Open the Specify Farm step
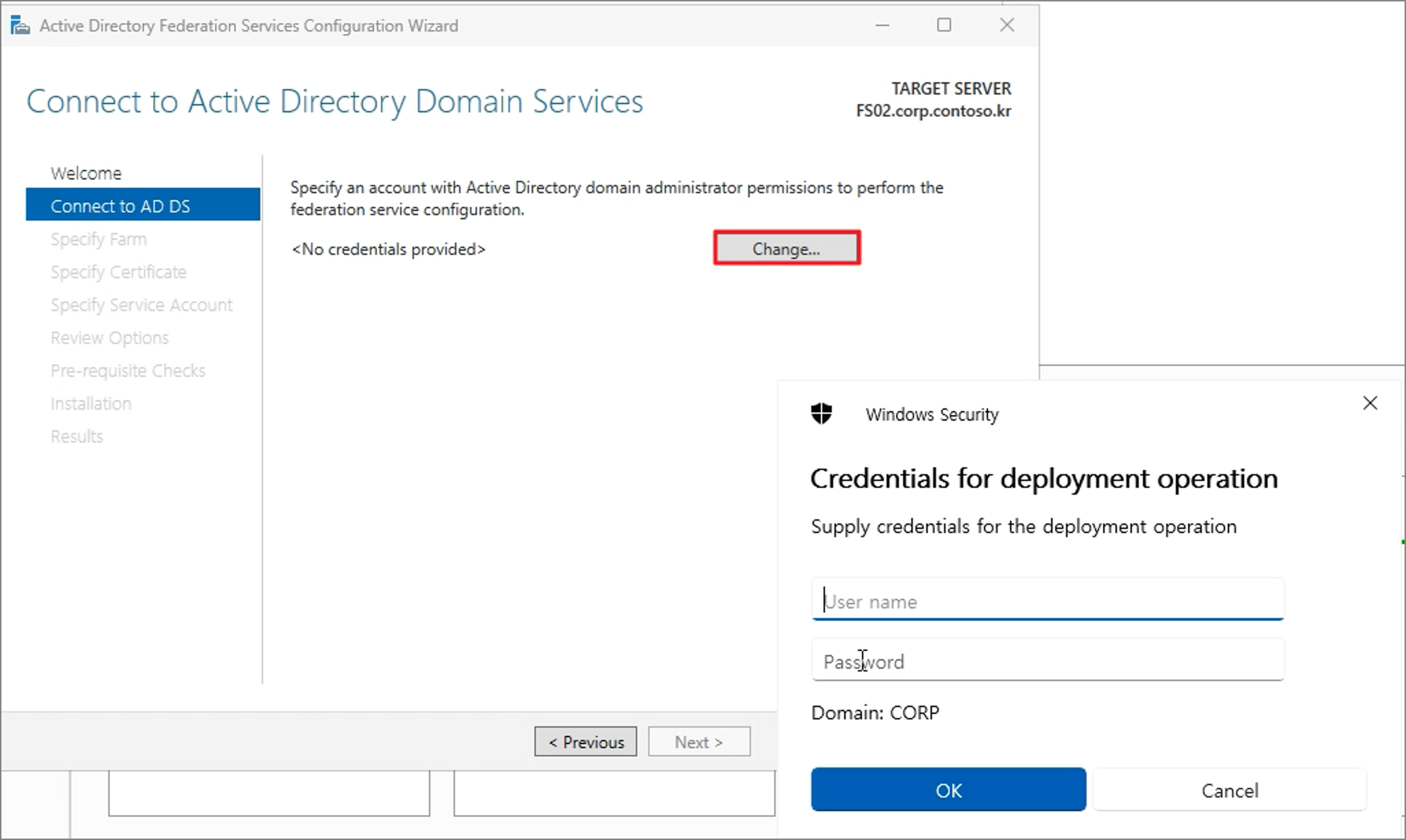1406x840 pixels. click(99, 239)
